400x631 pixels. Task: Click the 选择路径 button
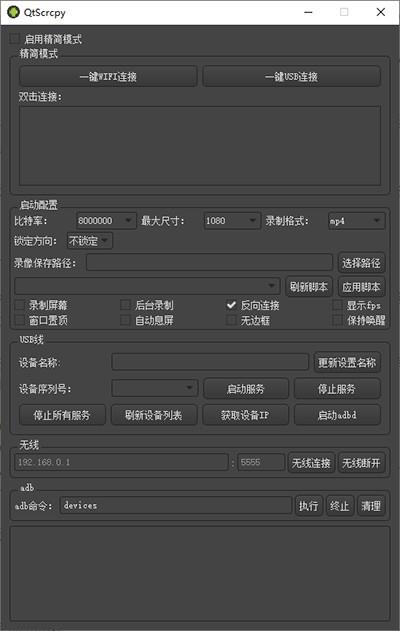361,263
